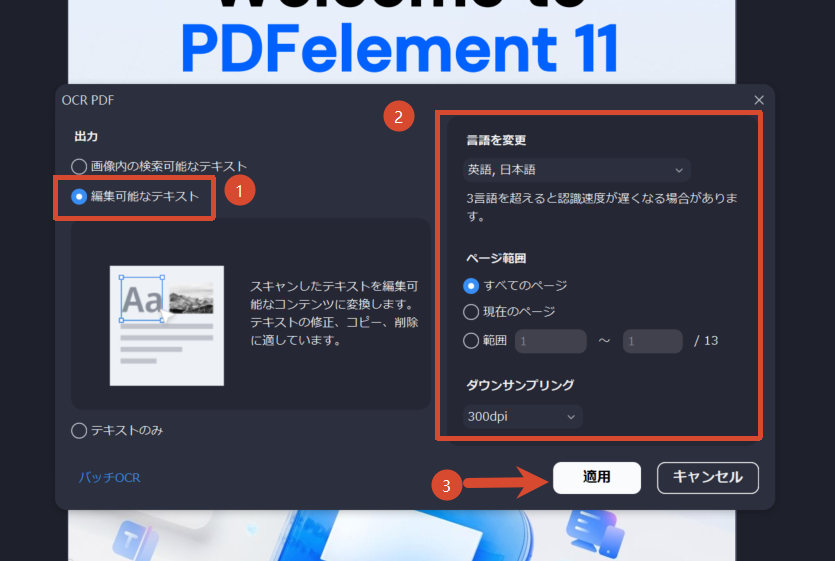Select 編集可能なテキスト output option

click(x=135, y=197)
